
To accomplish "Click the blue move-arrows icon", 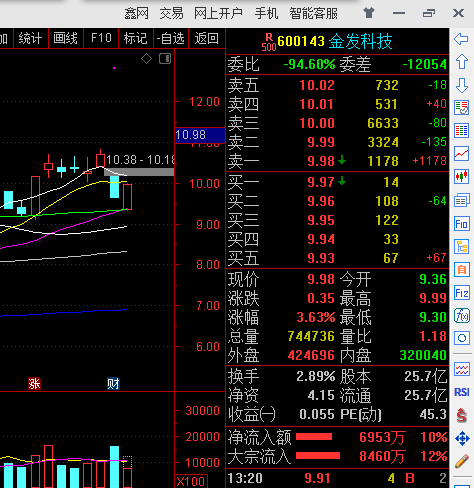I will (x=462, y=438).
